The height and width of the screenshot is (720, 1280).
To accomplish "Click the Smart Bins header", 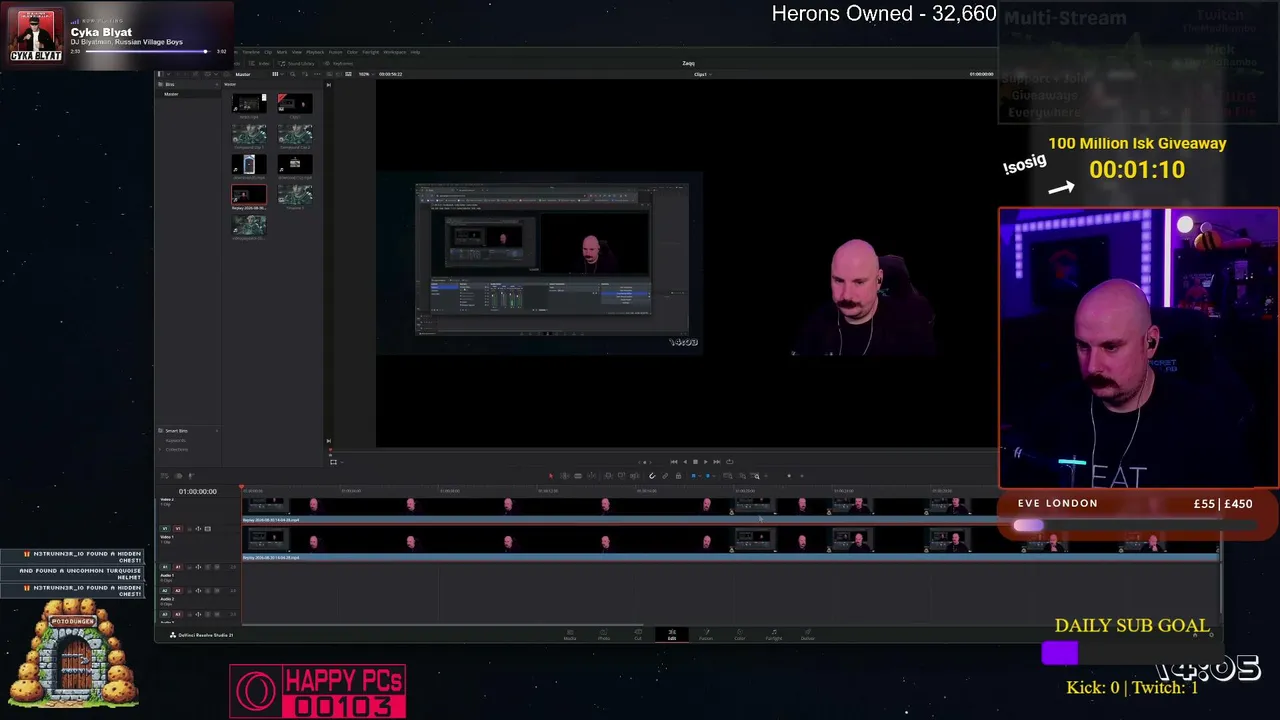I will pos(177,431).
